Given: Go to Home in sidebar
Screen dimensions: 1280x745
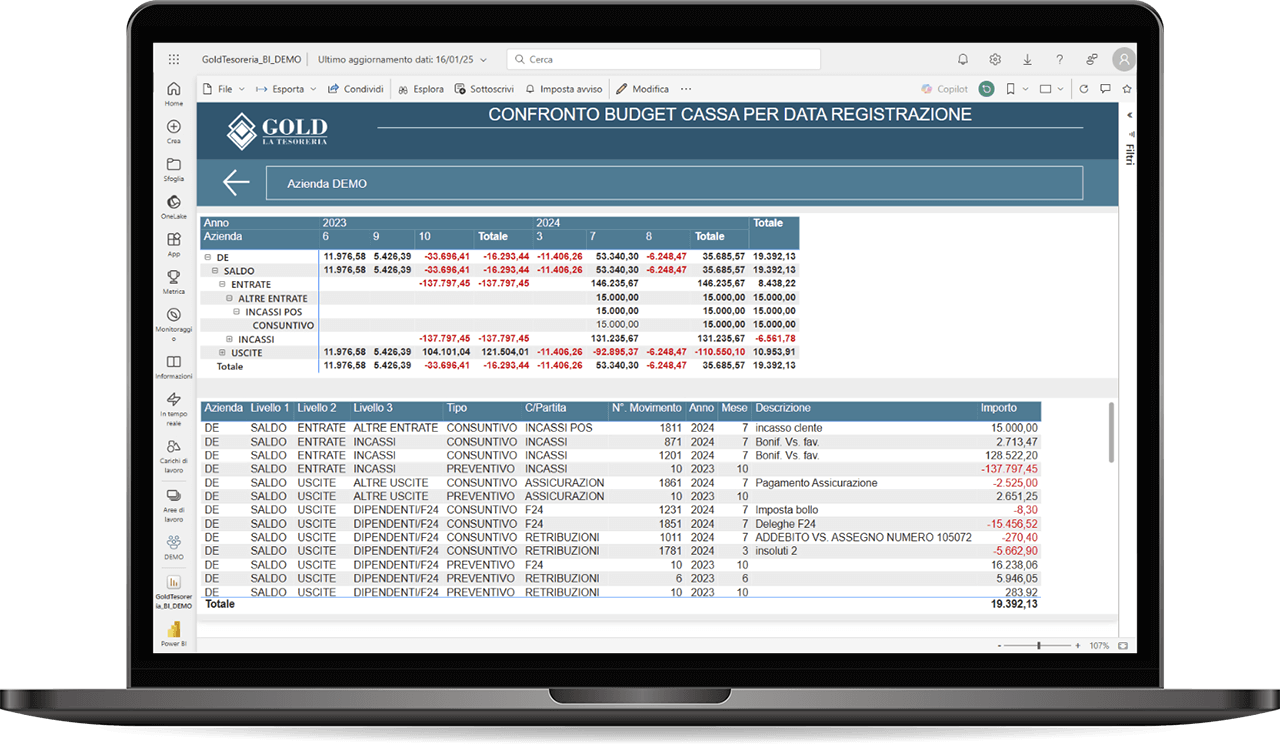Looking at the screenshot, I should click(174, 94).
